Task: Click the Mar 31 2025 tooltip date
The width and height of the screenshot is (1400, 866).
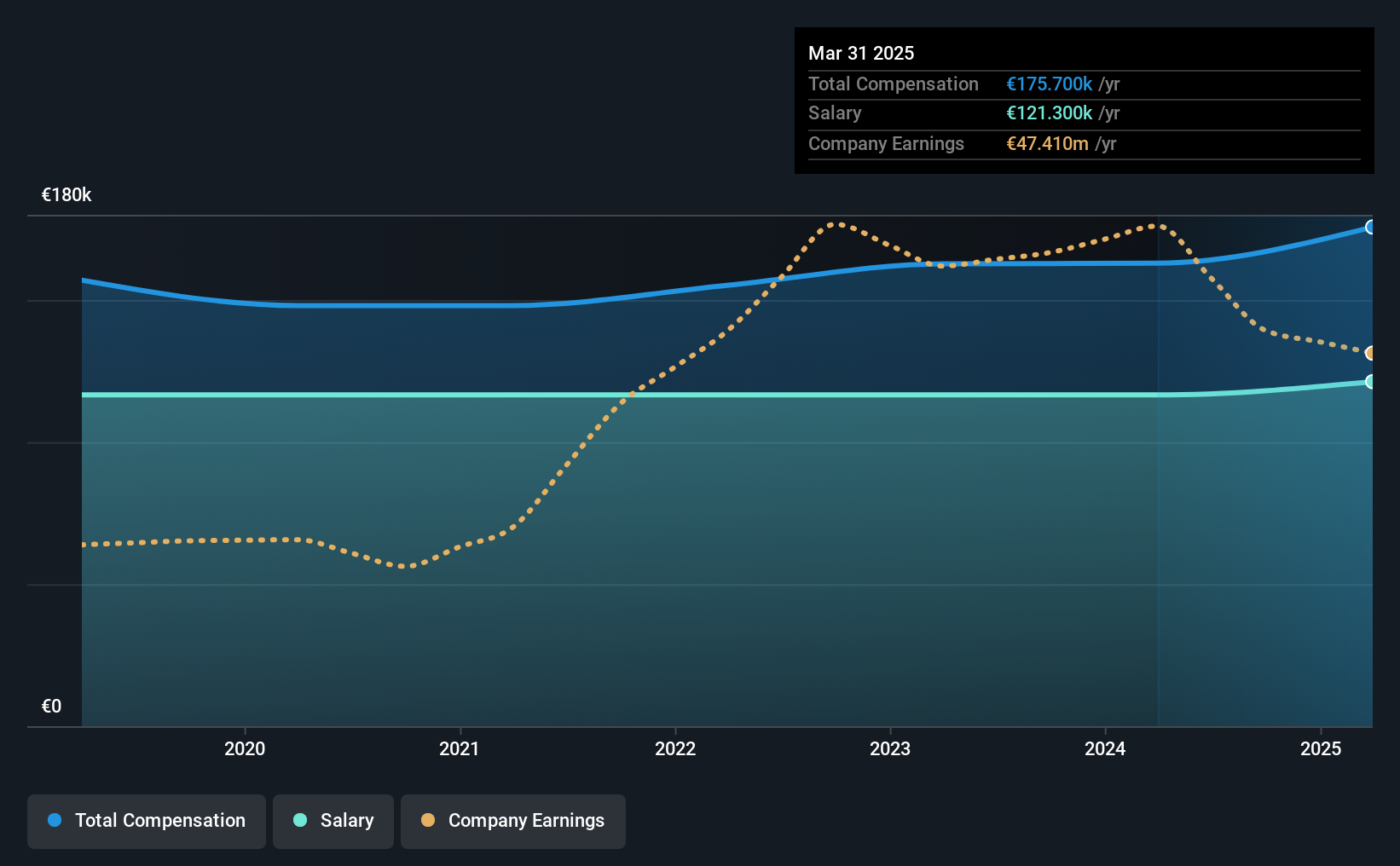Action: click(x=861, y=53)
